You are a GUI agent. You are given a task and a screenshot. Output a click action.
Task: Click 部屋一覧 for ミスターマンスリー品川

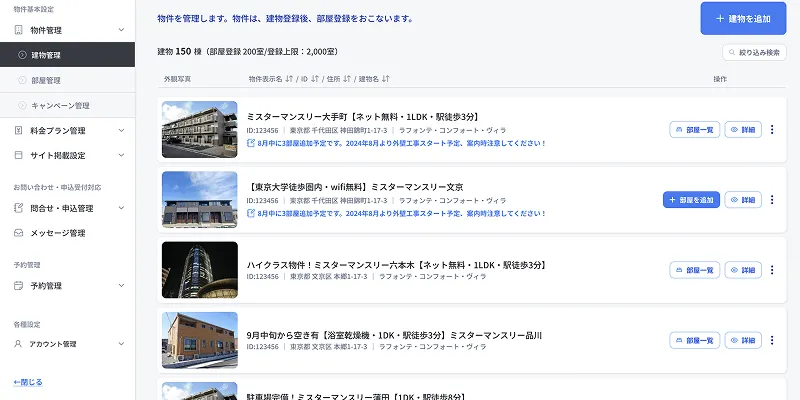tap(694, 340)
